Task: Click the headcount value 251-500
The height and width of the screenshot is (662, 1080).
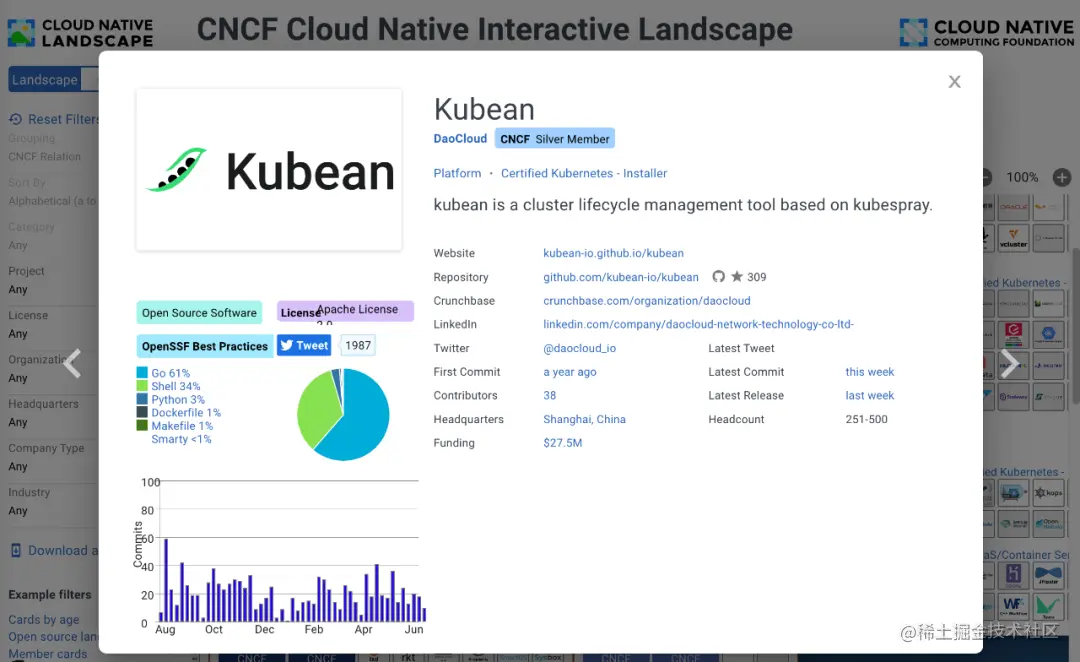Action: [x=866, y=419]
